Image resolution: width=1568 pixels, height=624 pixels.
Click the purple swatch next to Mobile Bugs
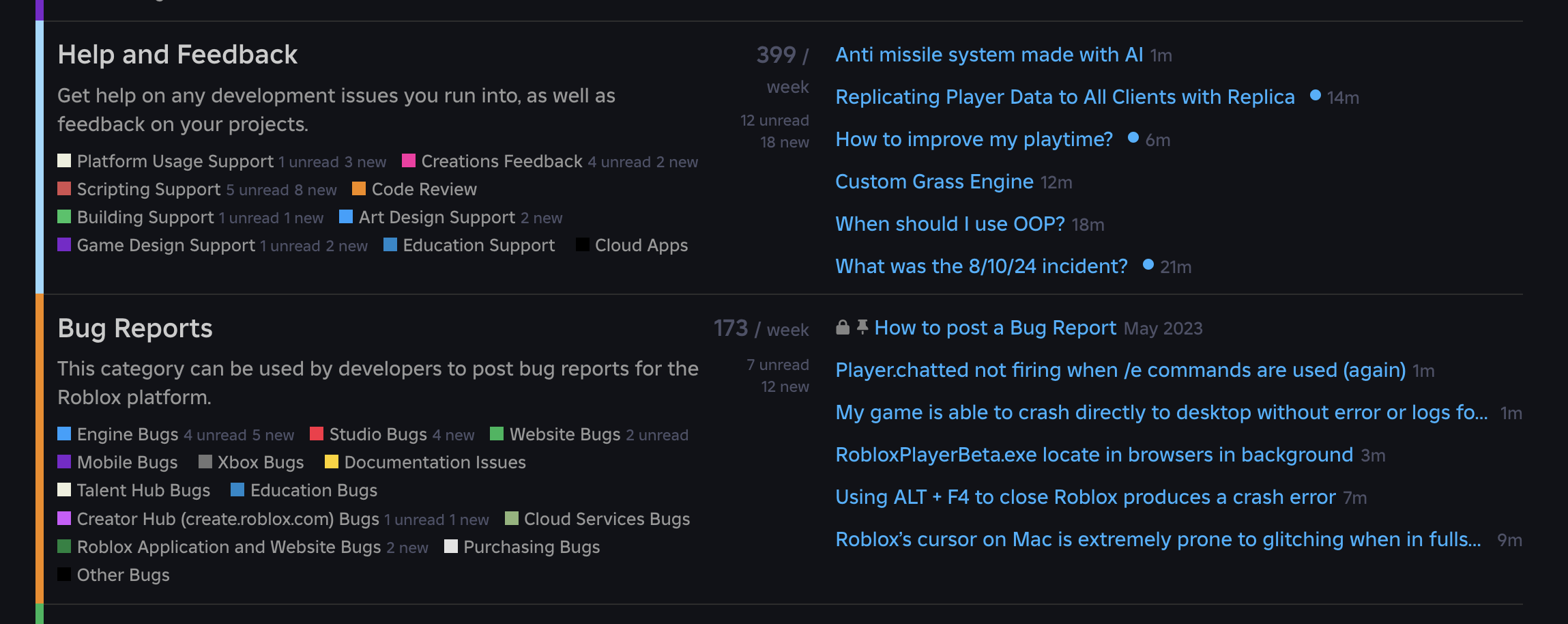coord(65,462)
